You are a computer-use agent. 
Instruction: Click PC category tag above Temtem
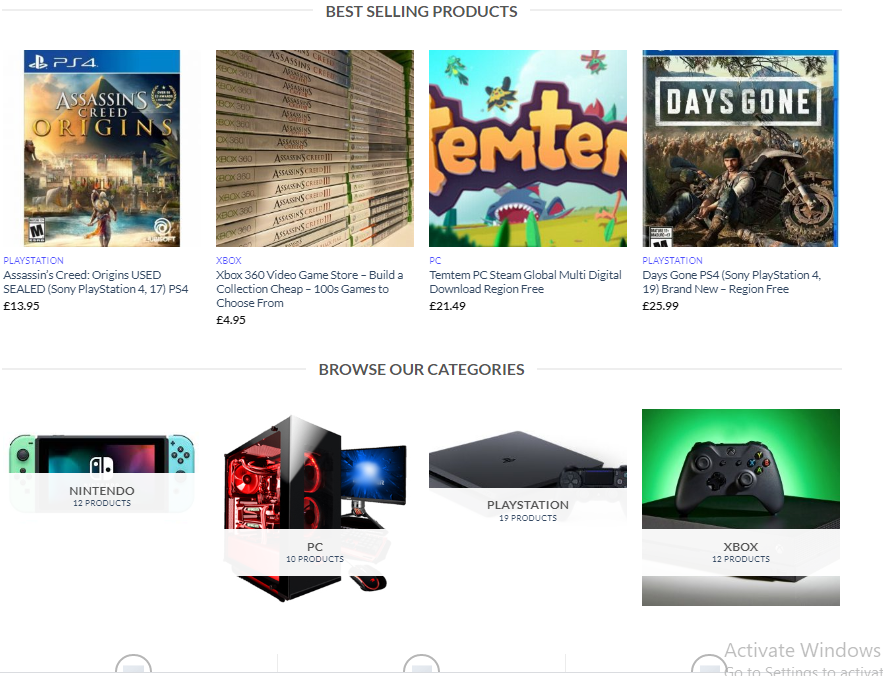pyautogui.click(x=435, y=260)
